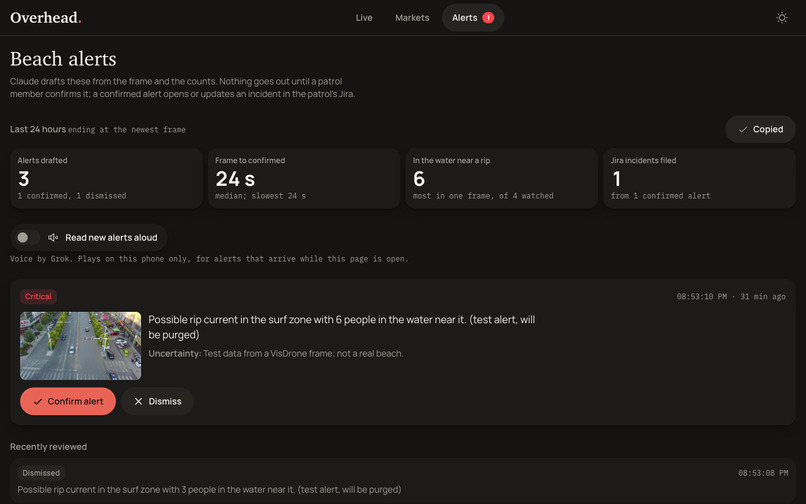Enable the Read new alerts aloud switch
Image resolution: width=806 pixels, height=504 pixels.
coord(28,238)
